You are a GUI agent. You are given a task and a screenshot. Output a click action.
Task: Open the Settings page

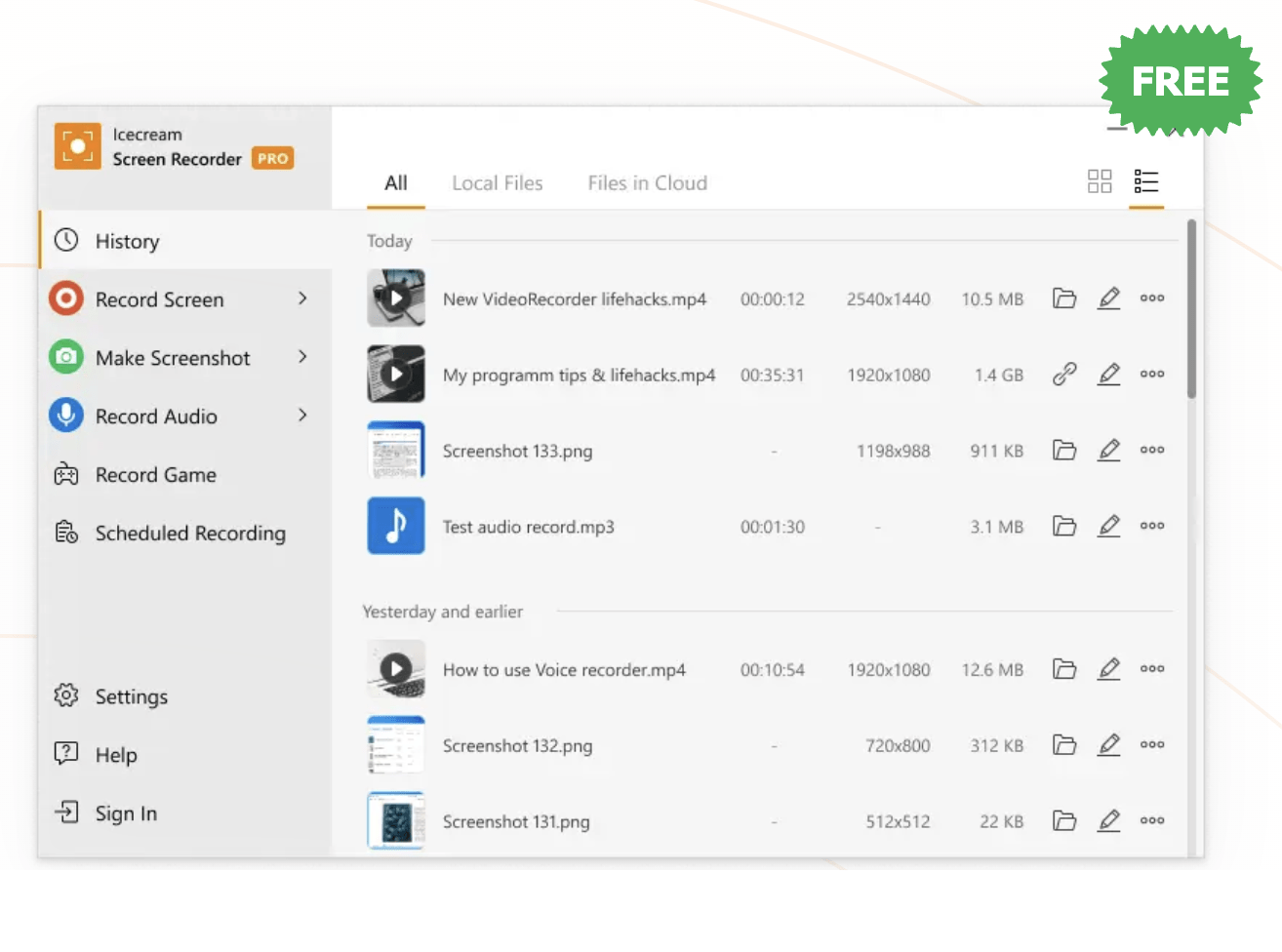pos(131,696)
